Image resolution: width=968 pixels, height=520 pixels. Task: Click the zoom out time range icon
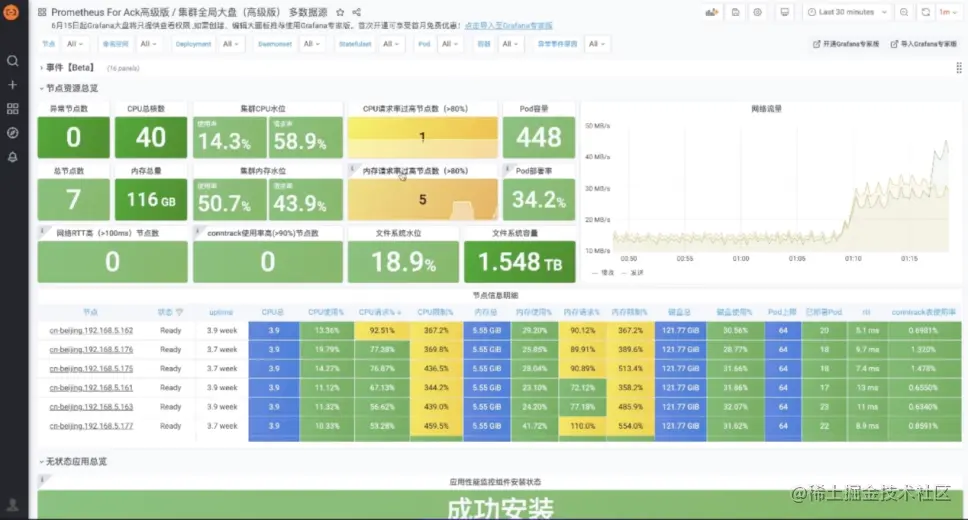click(904, 12)
